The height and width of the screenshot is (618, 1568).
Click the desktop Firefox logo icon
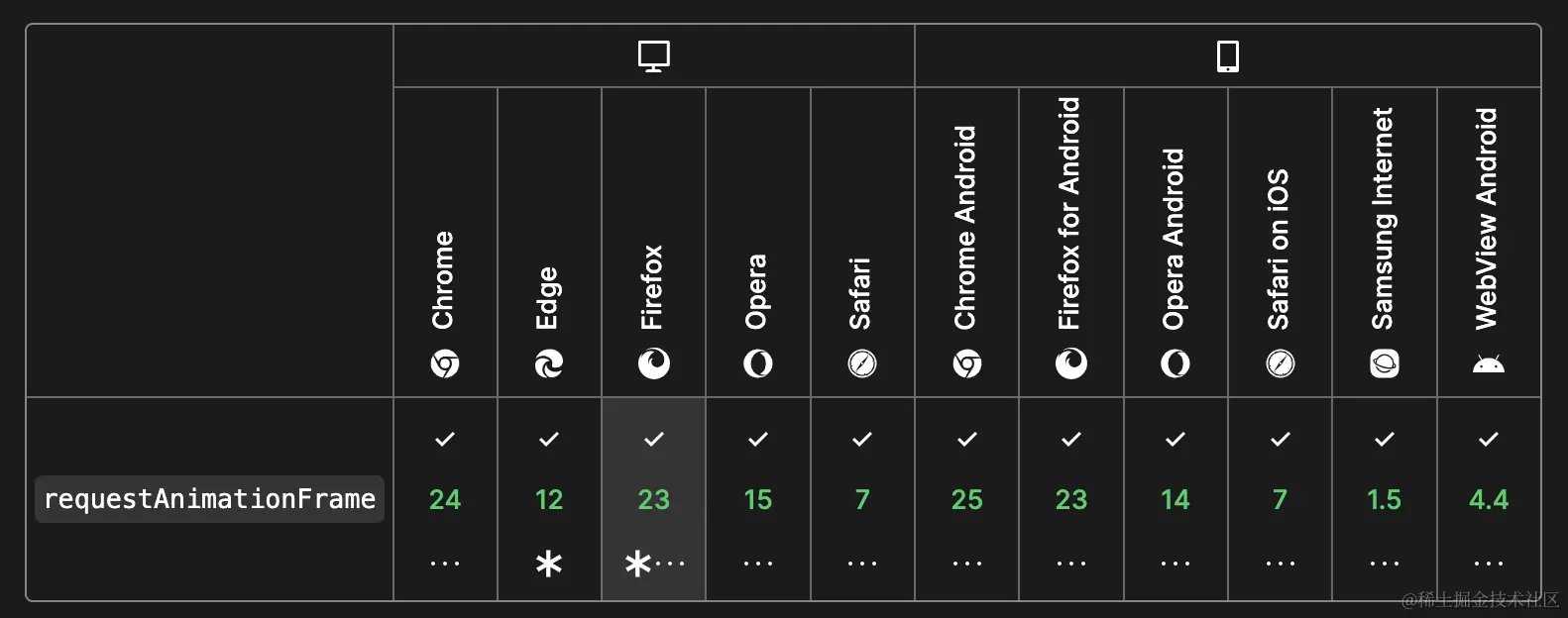coord(653,364)
